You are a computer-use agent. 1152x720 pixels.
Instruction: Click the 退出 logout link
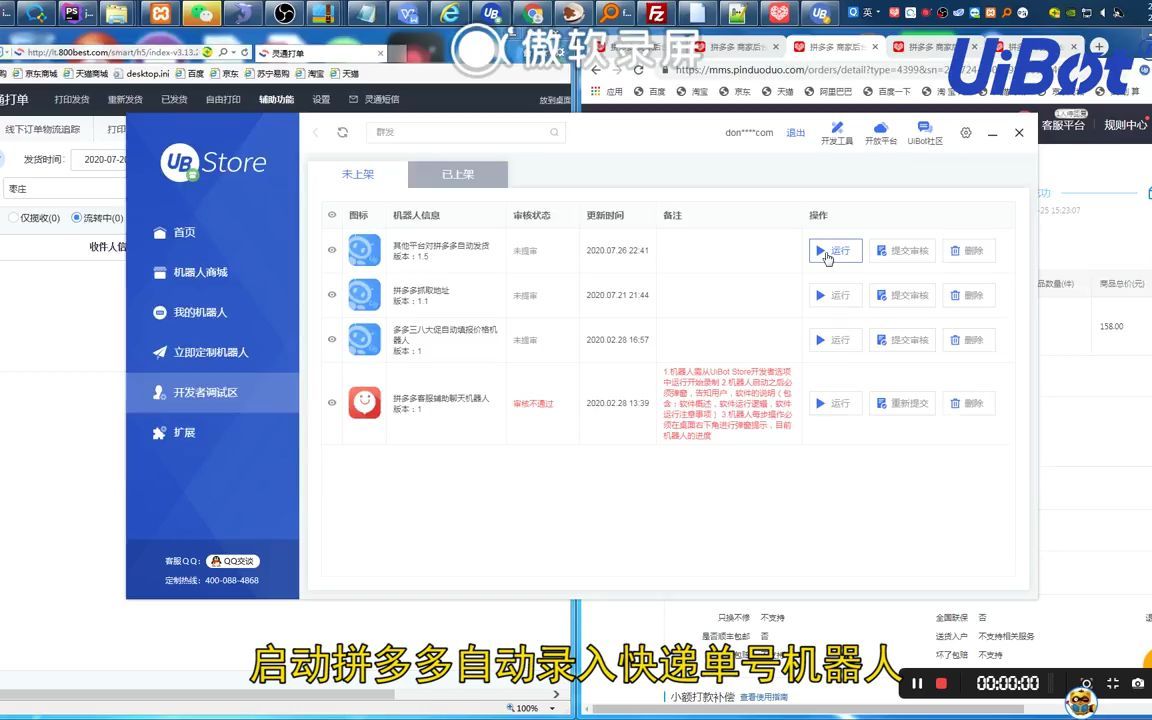(x=795, y=132)
